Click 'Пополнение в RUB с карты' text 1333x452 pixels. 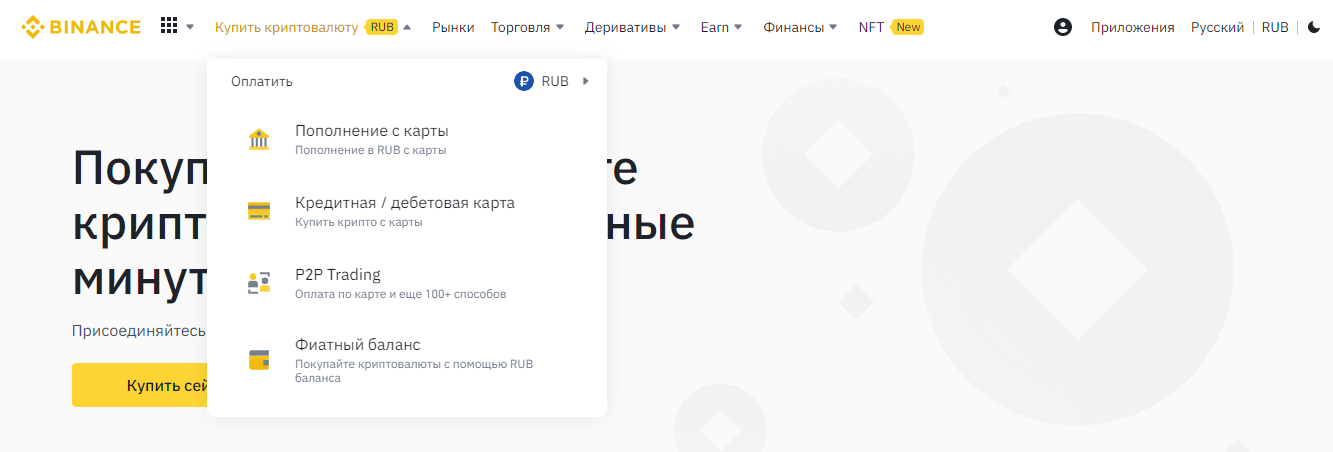[370, 151]
